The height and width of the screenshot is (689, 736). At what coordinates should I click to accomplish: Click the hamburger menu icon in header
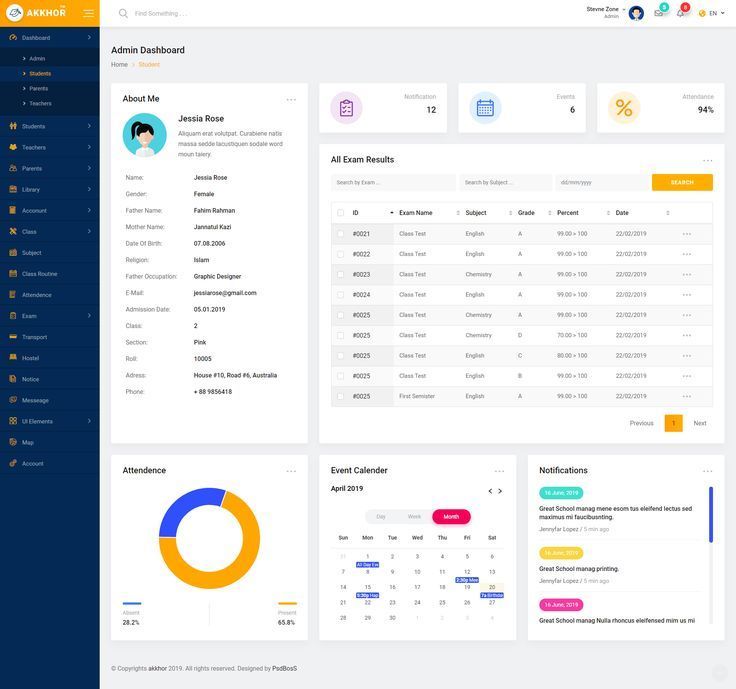[89, 13]
